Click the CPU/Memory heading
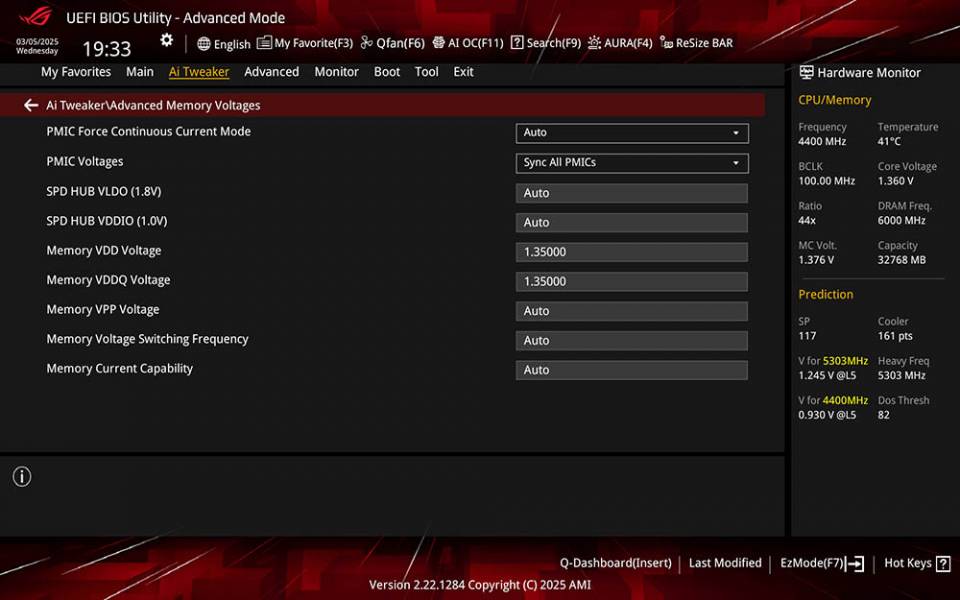The image size is (960, 600). (834, 100)
